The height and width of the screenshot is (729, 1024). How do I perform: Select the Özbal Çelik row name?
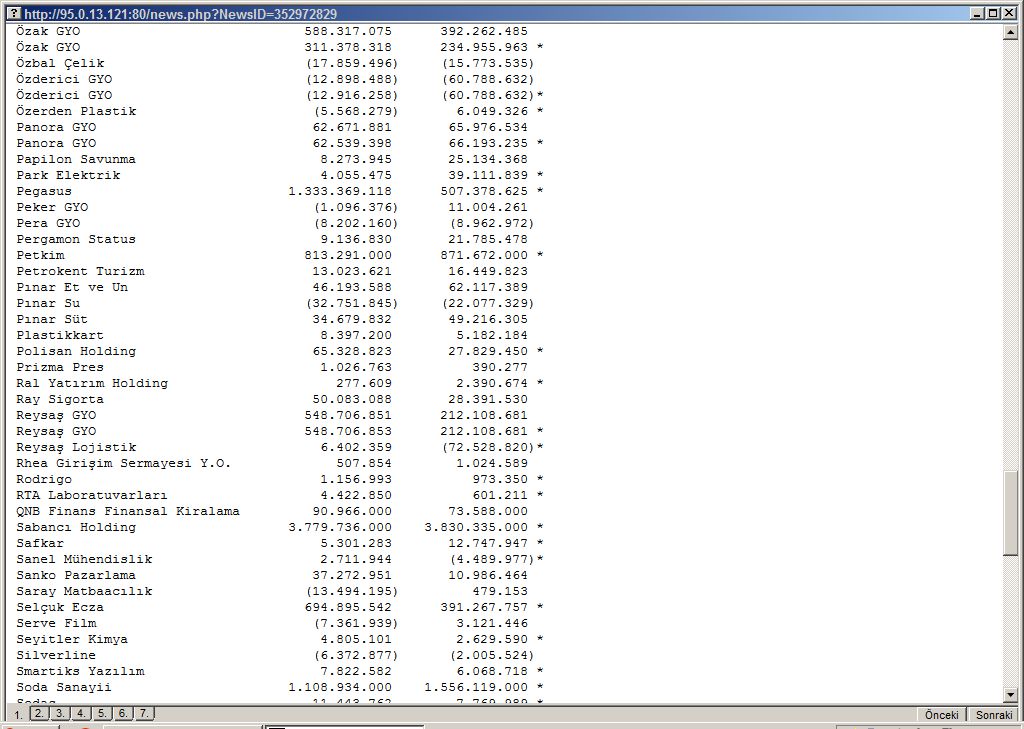pyautogui.click(x=60, y=63)
